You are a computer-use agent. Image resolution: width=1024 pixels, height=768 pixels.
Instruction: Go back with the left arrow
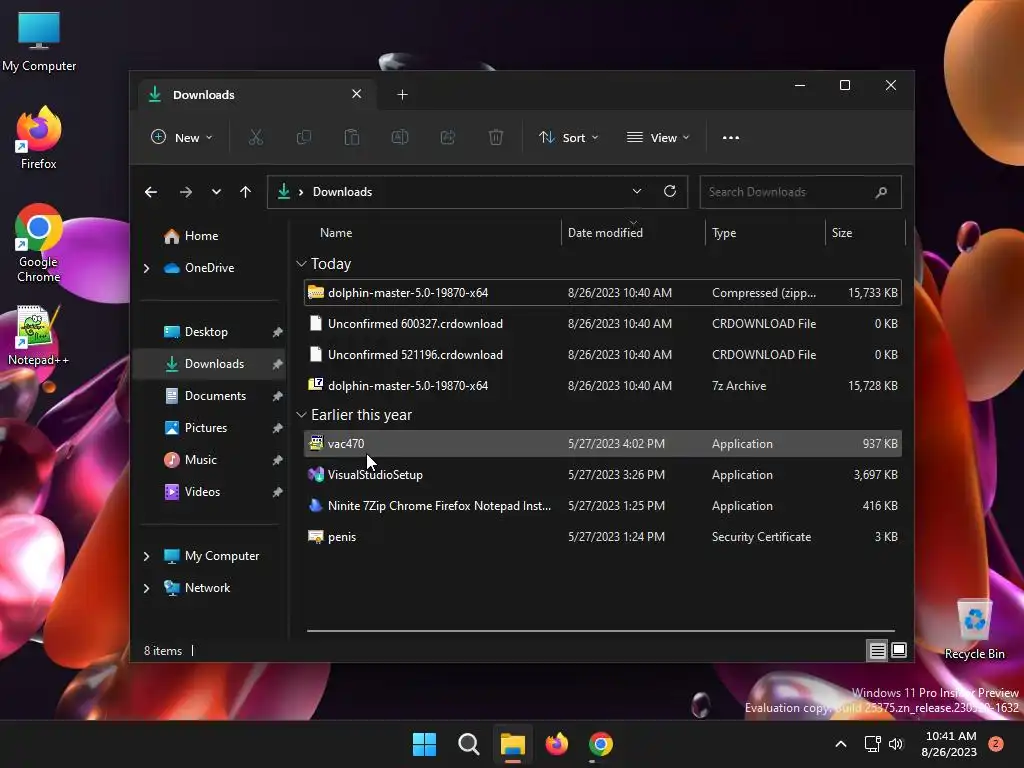(x=151, y=192)
